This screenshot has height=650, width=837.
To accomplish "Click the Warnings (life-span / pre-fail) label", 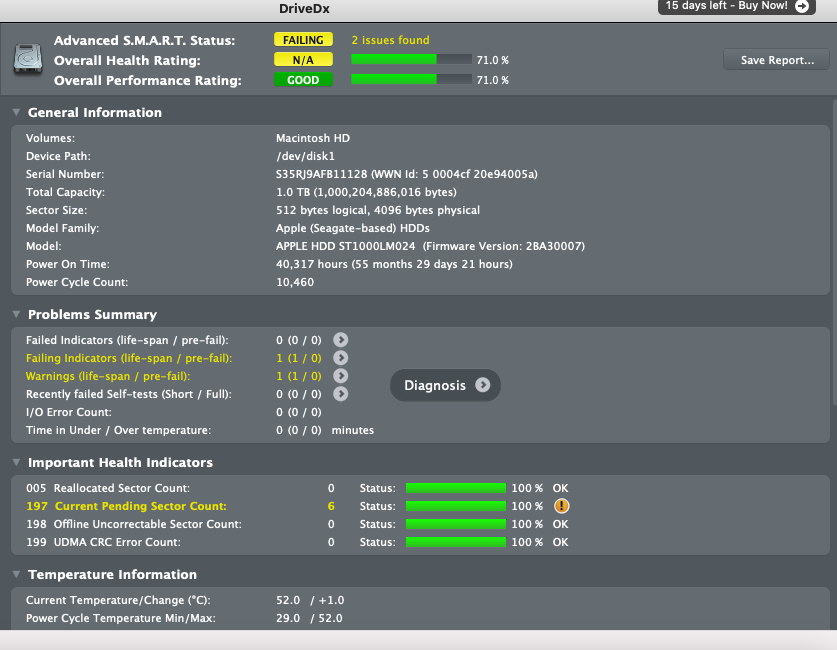I will [108, 376].
